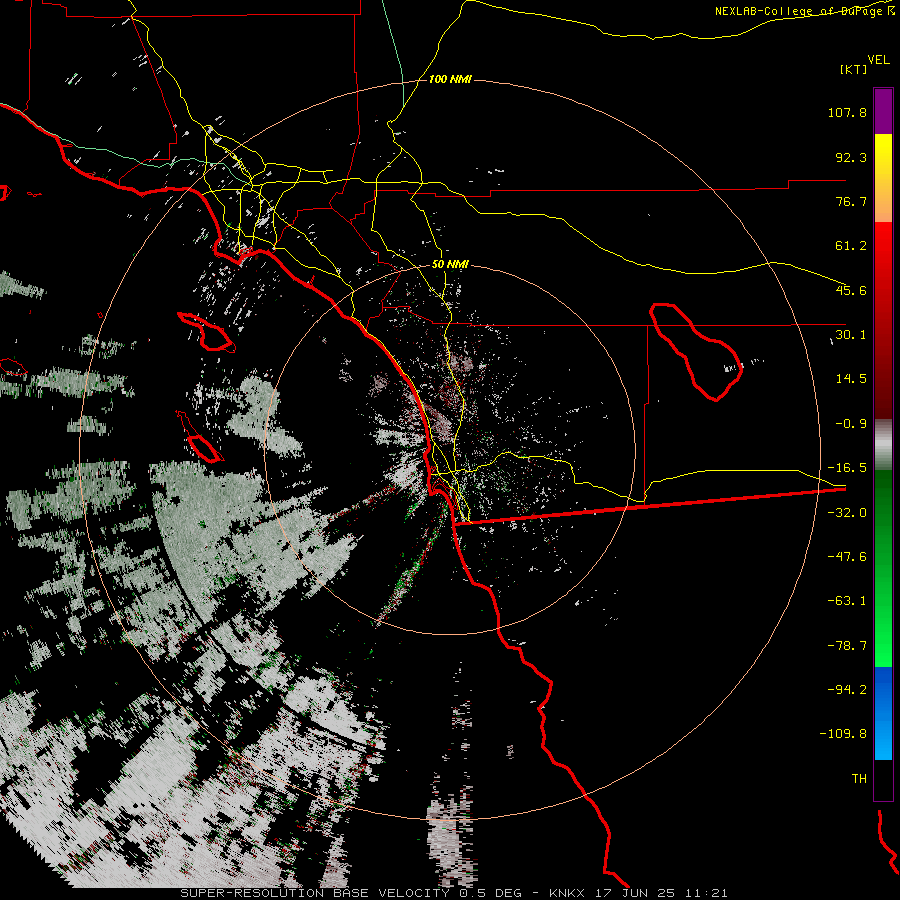
Task: Click the 30.1 velocity scale value
Action: 851,335
